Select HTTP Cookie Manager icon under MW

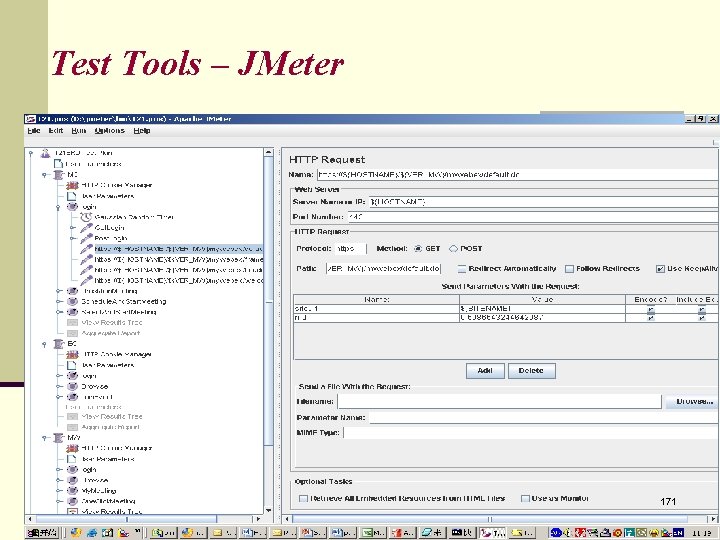72,448
